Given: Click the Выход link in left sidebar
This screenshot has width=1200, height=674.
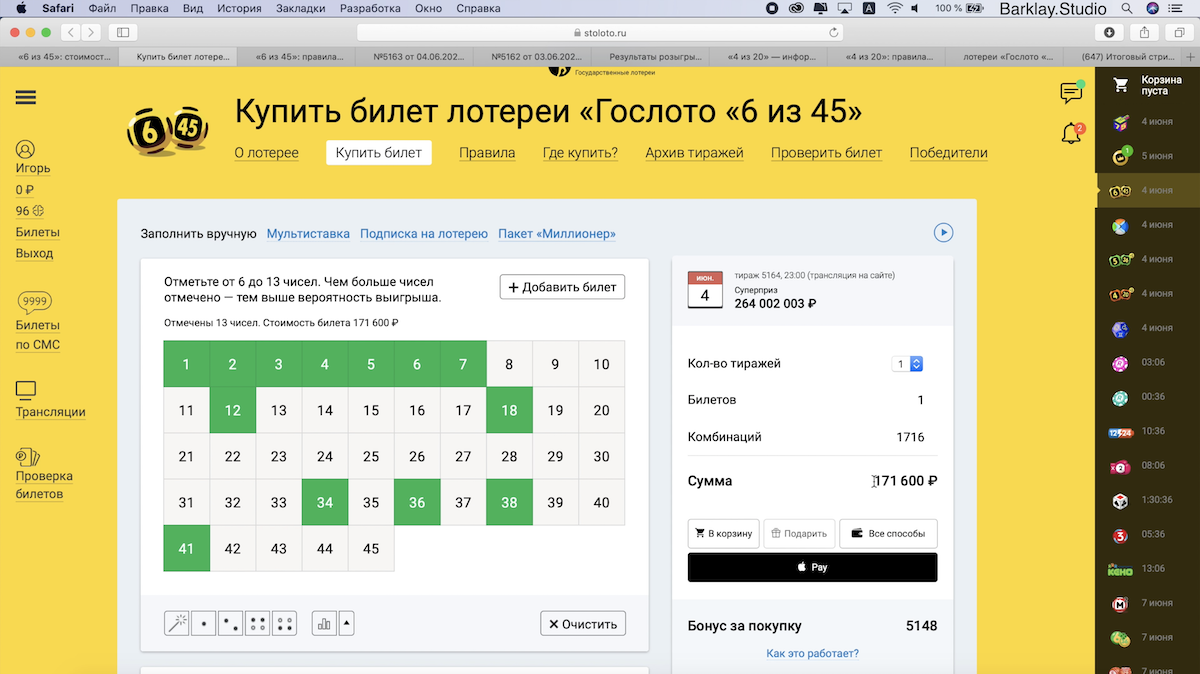Looking at the screenshot, I should tap(34, 253).
